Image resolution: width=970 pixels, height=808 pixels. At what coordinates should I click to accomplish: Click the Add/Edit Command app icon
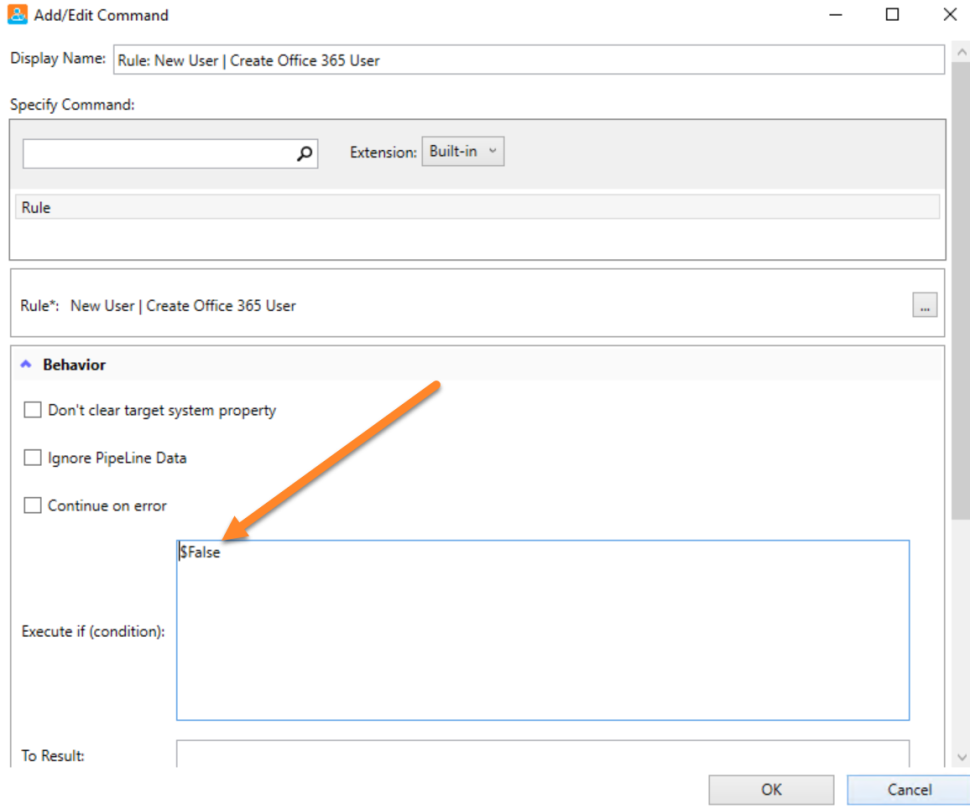(17, 15)
